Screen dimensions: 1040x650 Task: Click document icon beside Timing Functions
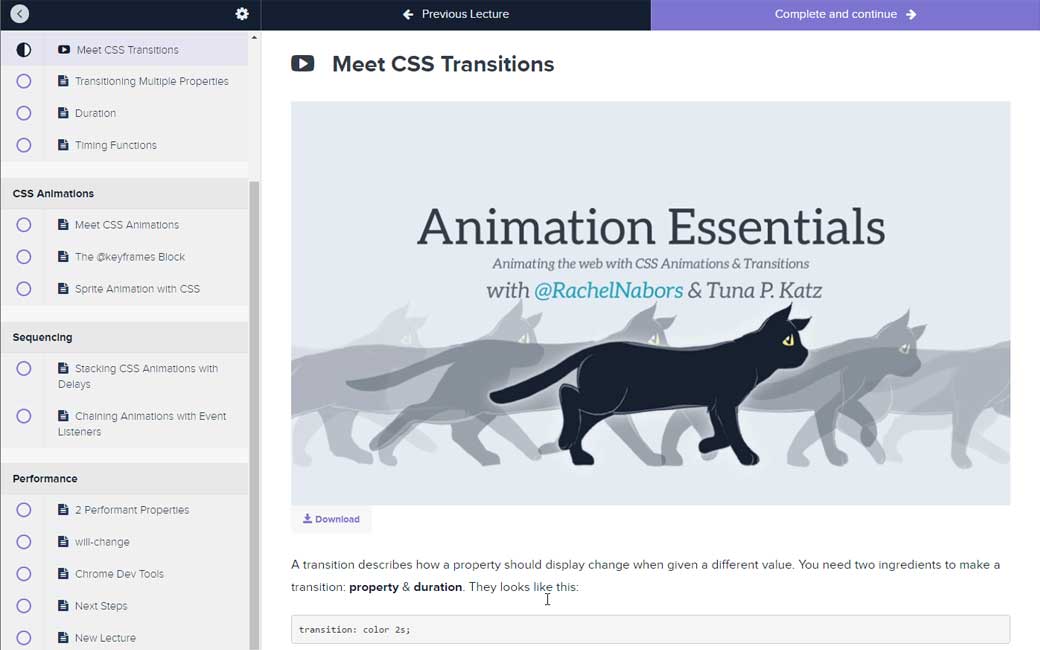click(x=64, y=145)
